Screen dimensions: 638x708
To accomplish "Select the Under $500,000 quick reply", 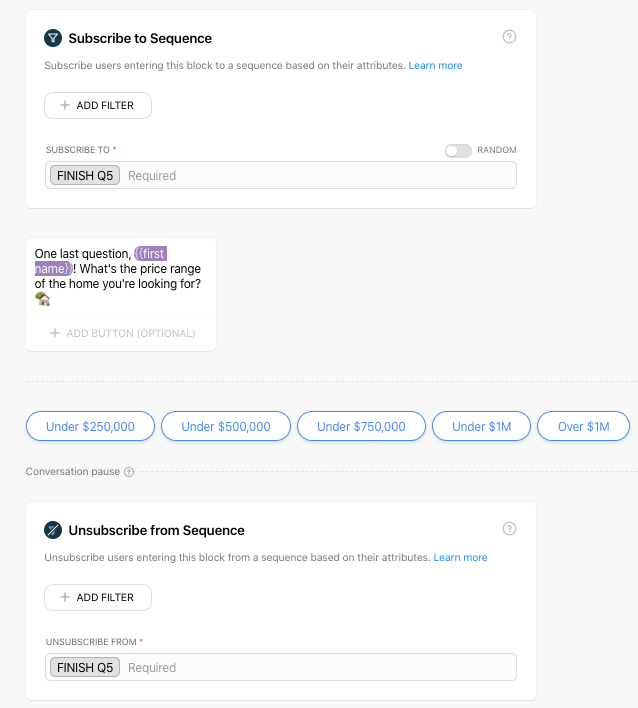I will click(226, 426).
